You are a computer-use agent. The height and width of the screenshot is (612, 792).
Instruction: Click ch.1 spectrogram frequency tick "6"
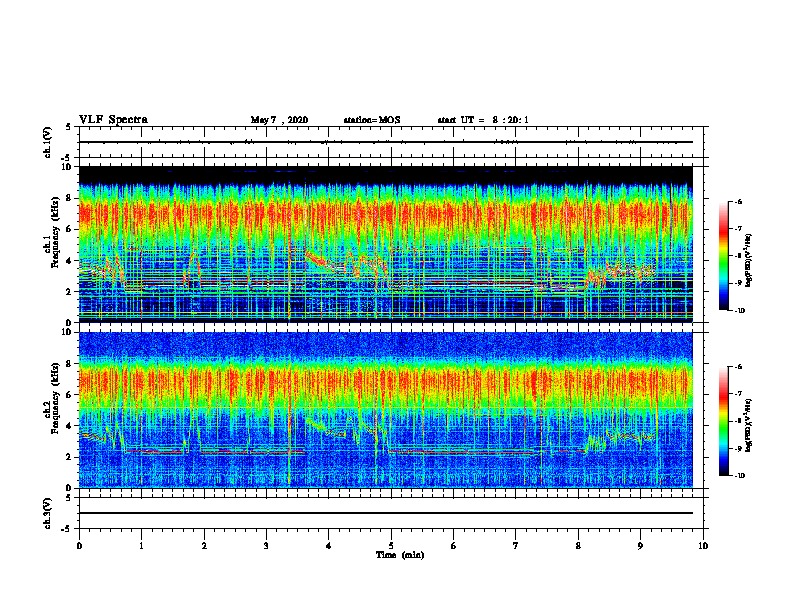click(70, 229)
